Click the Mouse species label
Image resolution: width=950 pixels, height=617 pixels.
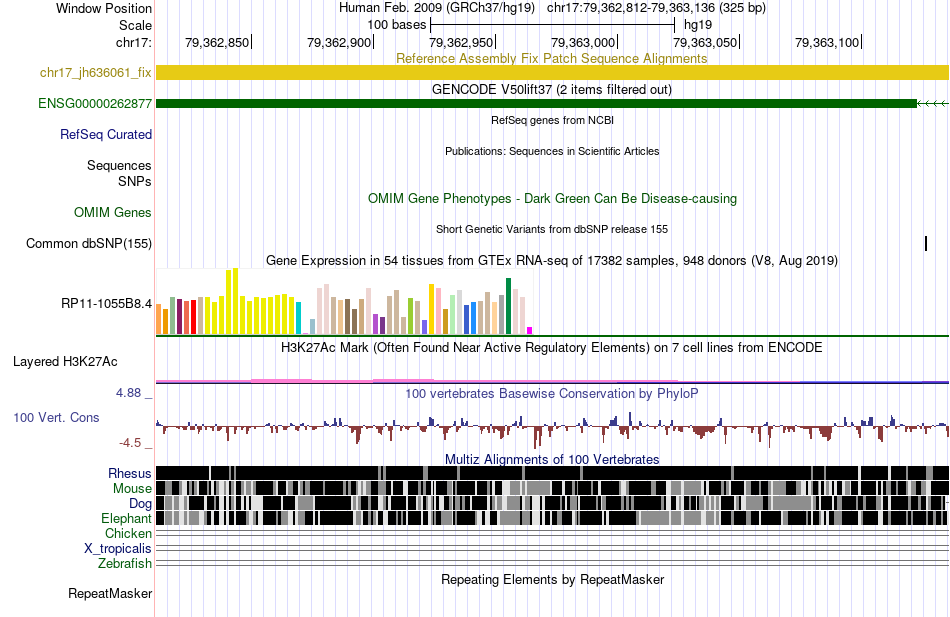(x=132, y=489)
